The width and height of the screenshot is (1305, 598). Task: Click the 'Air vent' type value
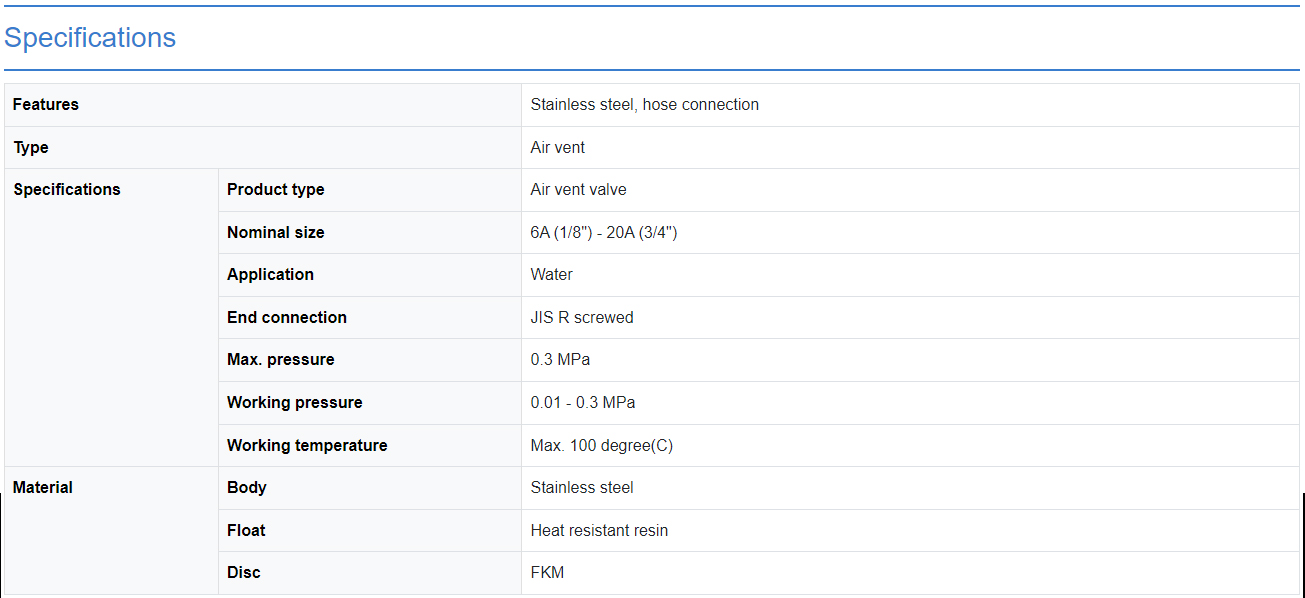[557, 148]
